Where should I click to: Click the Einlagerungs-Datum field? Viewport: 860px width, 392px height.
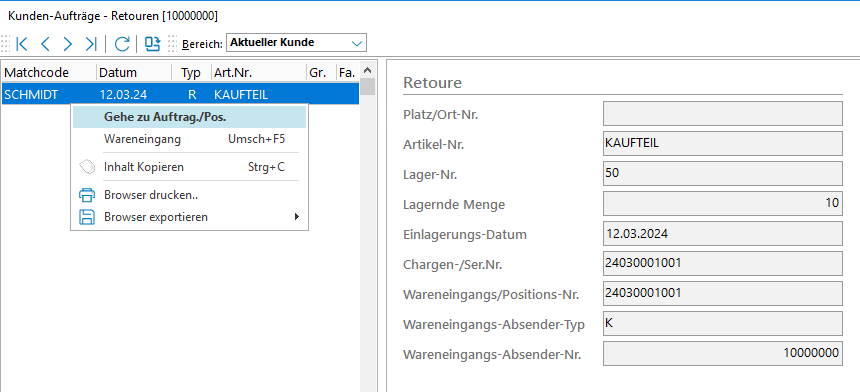tap(723, 233)
